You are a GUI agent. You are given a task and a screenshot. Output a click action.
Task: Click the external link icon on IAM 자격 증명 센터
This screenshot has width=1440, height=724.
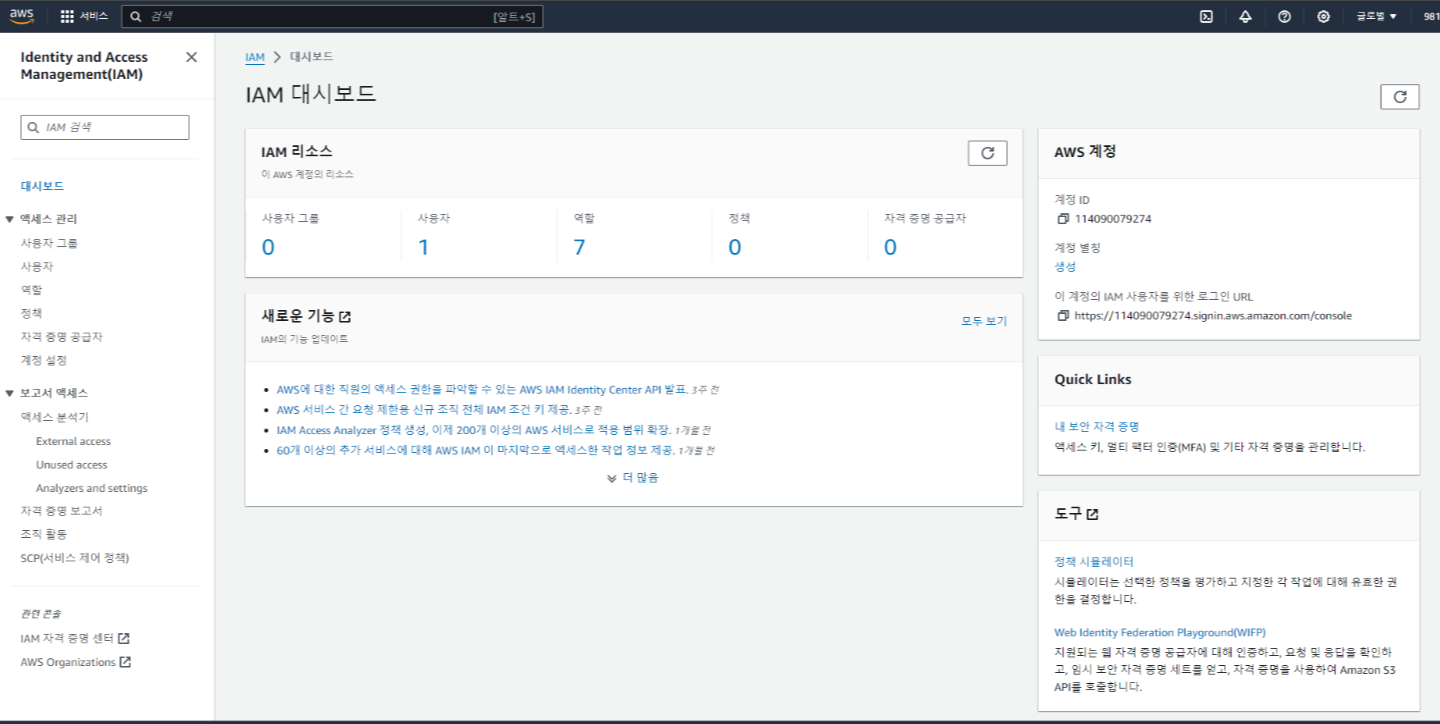coord(124,638)
